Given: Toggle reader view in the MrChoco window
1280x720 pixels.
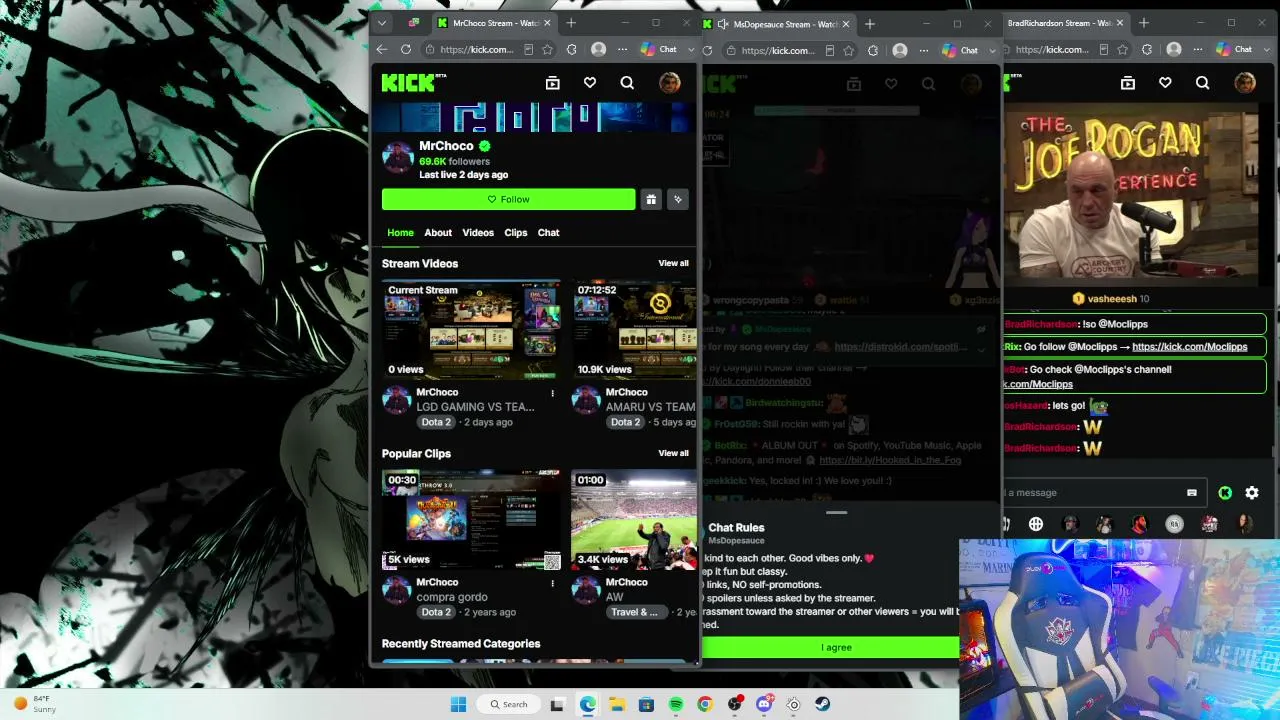Looking at the screenshot, I should pyautogui.click(x=528, y=49).
